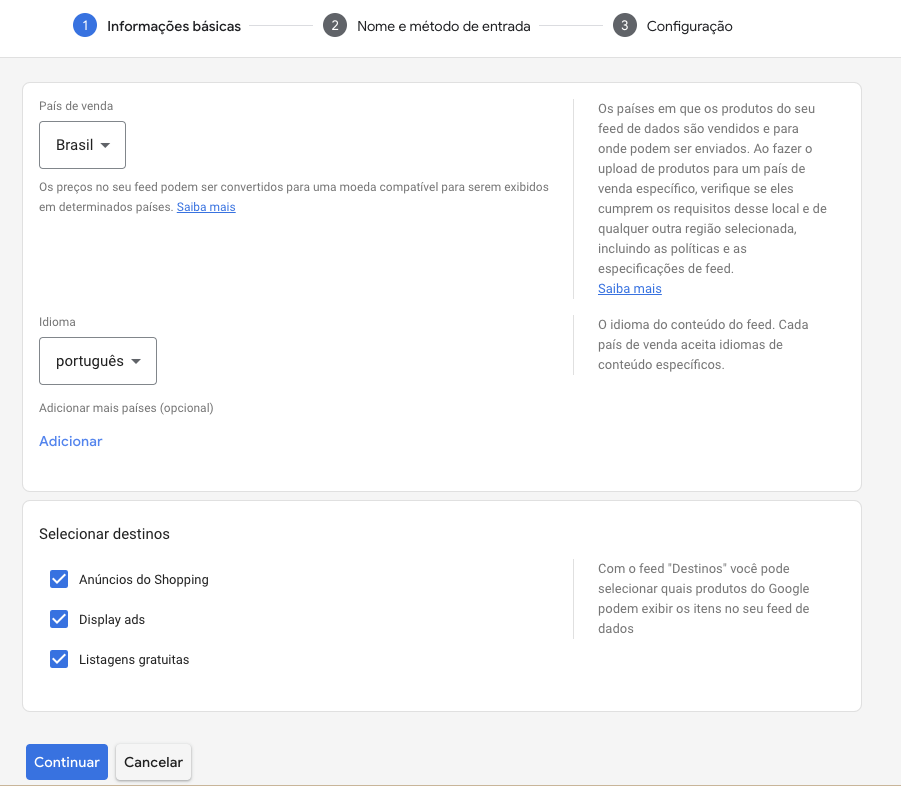The height and width of the screenshot is (786, 901).
Task: Disable the Display ads checkbox
Action: click(59, 619)
